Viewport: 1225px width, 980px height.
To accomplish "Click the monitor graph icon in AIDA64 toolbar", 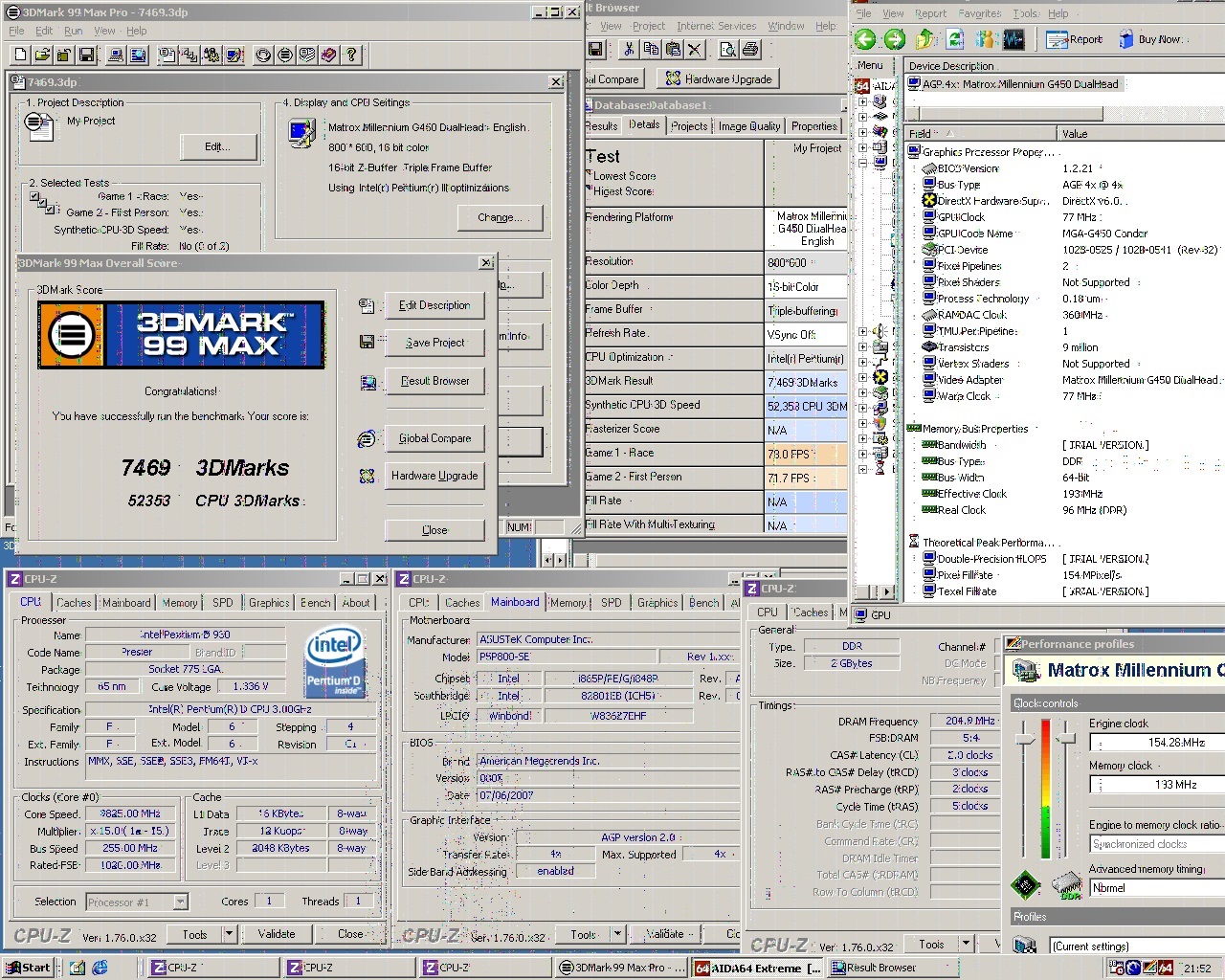I will pyautogui.click(x=1013, y=39).
